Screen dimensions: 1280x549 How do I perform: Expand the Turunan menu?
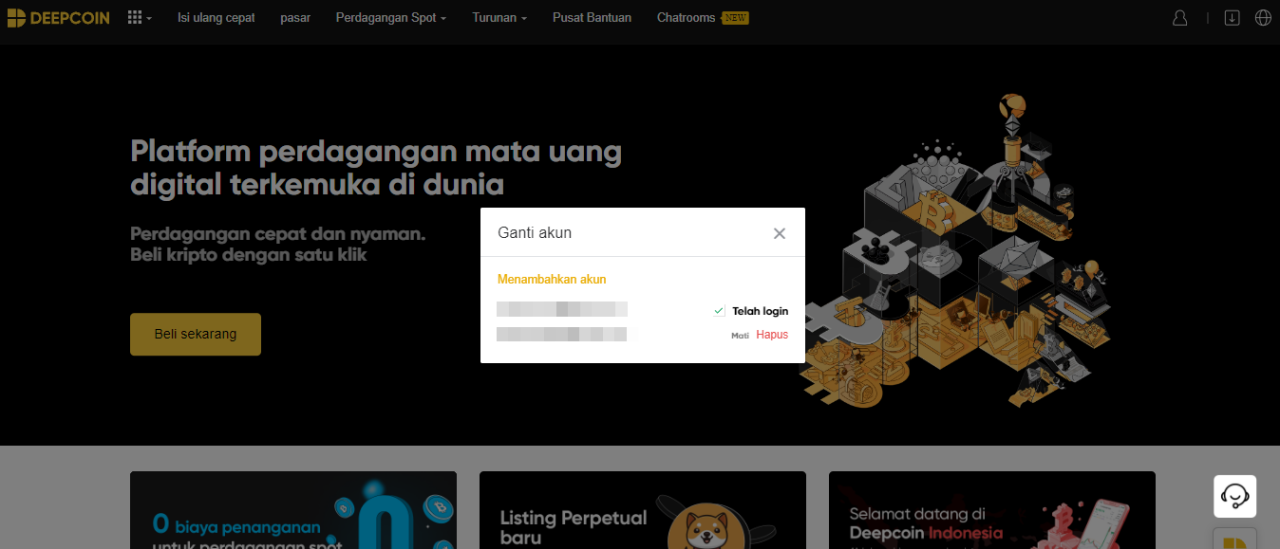coord(499,18)
